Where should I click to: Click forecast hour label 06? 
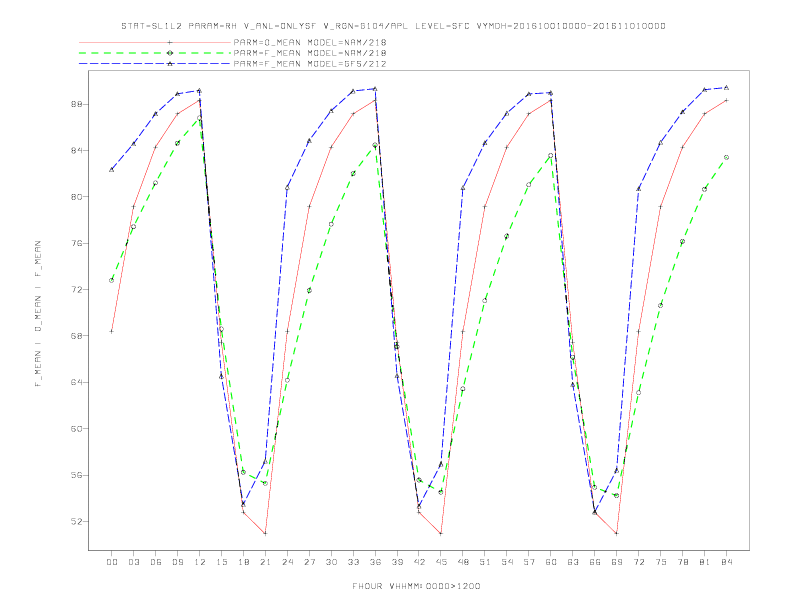pyautogui.click(x=156, y=562)
